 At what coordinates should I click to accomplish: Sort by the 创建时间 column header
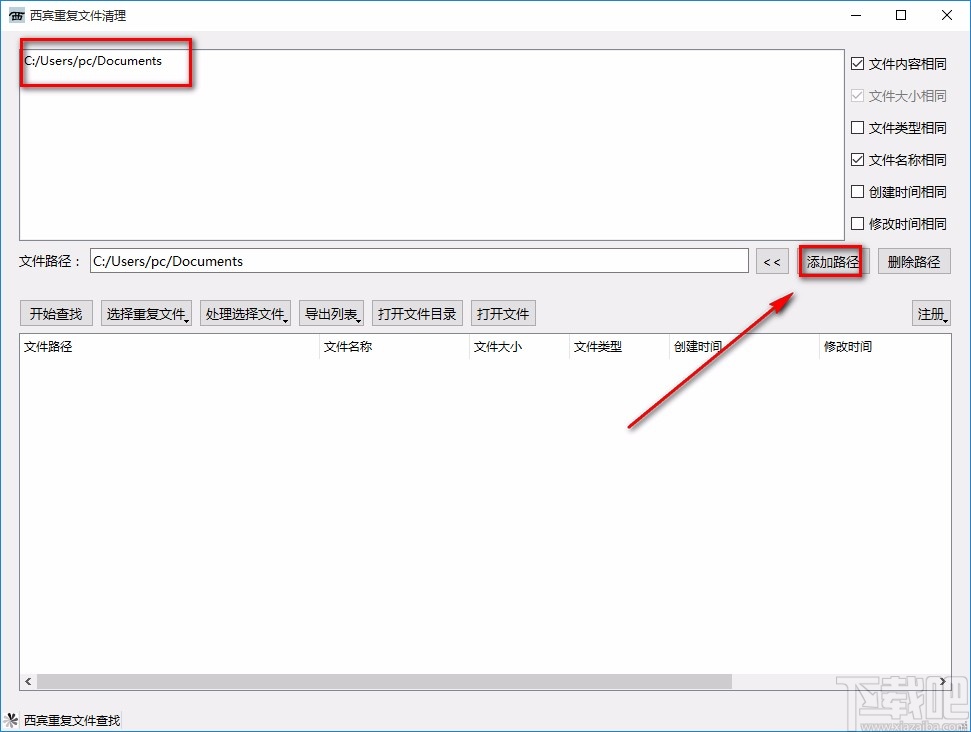(x=744, y=347)
